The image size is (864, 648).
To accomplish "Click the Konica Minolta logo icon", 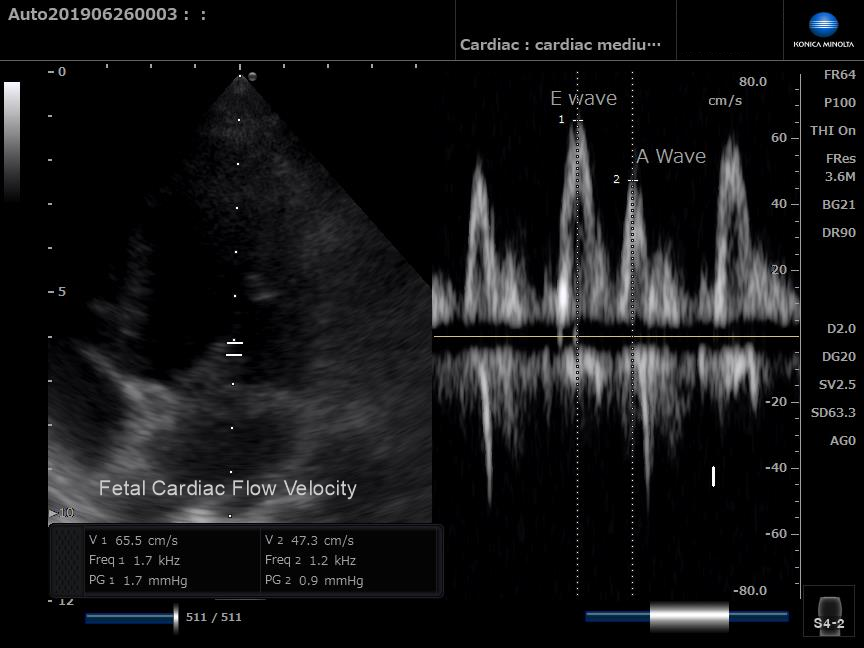I will pos(823,27).
